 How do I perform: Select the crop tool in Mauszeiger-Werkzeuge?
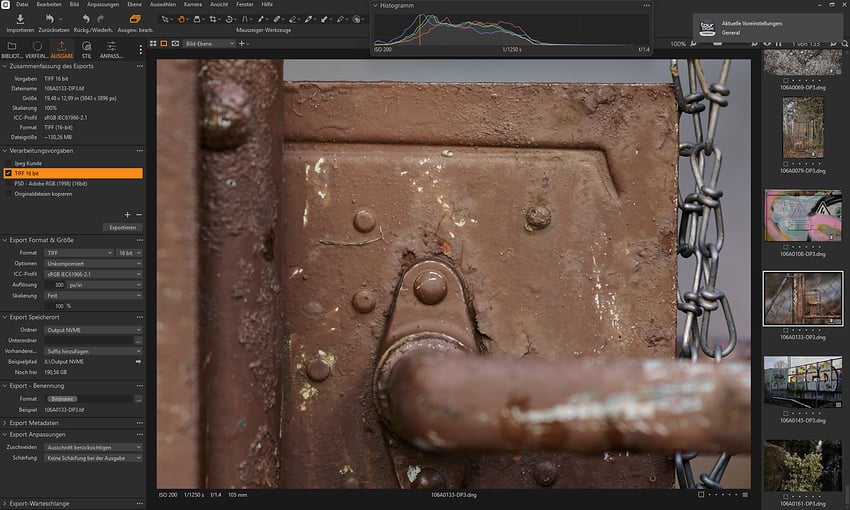coord(213,19)
